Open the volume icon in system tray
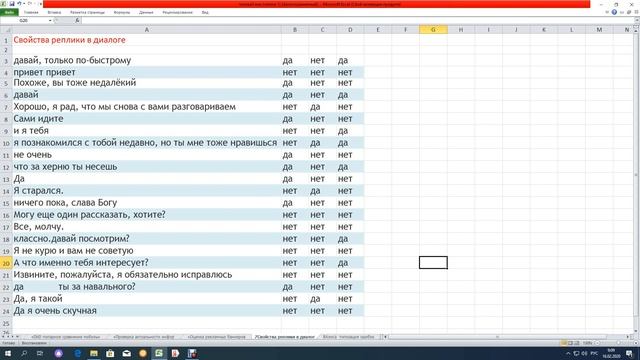Screen dimensions: 640x360 coord(584,353)
